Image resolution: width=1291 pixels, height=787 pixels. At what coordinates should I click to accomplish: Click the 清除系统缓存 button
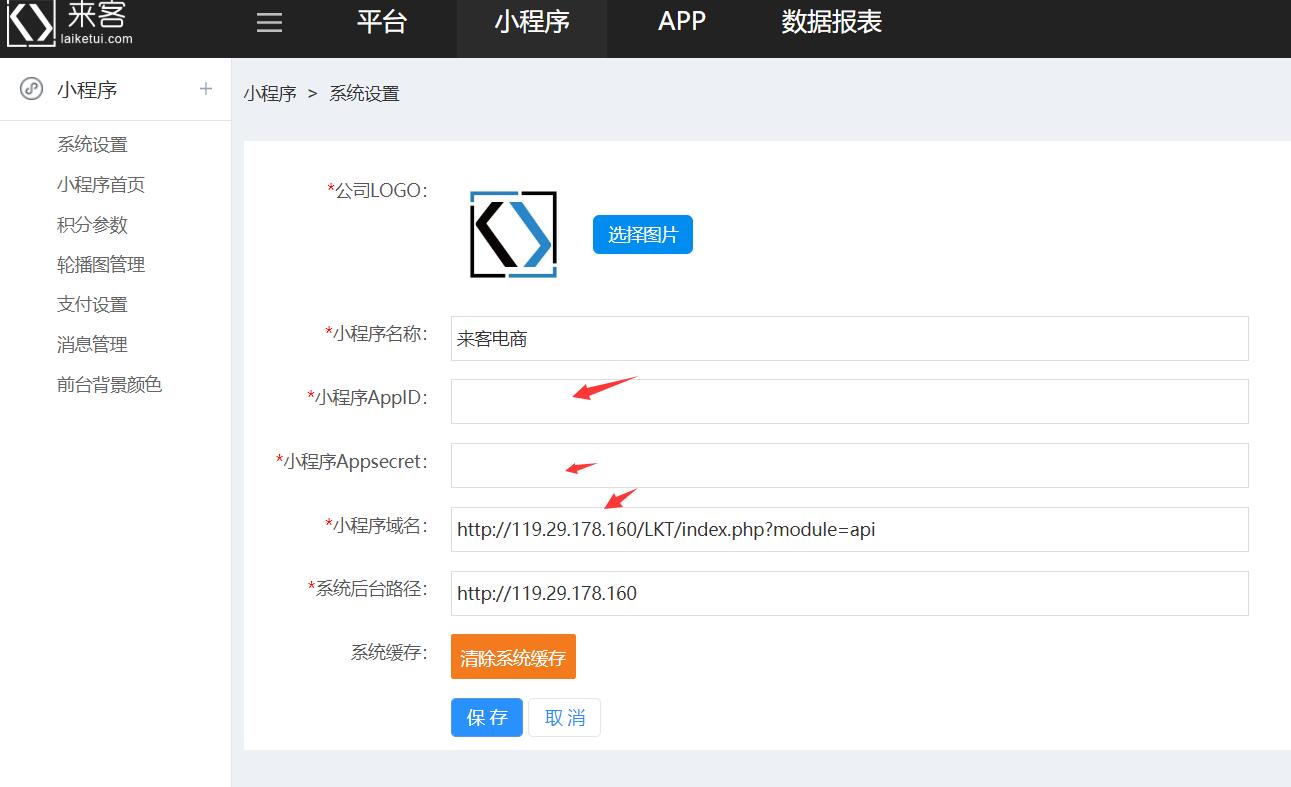(x=513, y=657)
